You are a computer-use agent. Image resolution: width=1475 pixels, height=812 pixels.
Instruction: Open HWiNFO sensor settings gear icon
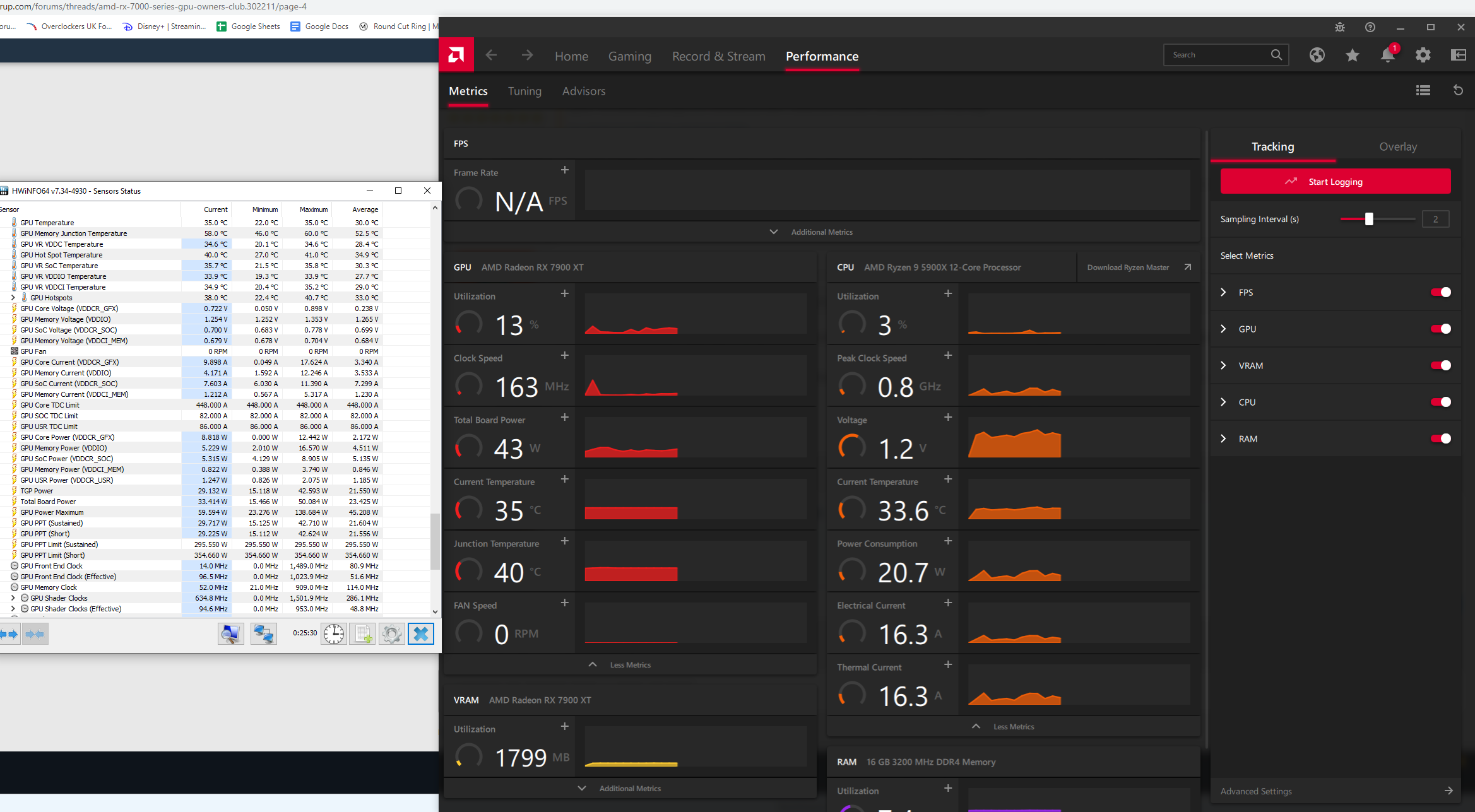[x=392, y=633]
